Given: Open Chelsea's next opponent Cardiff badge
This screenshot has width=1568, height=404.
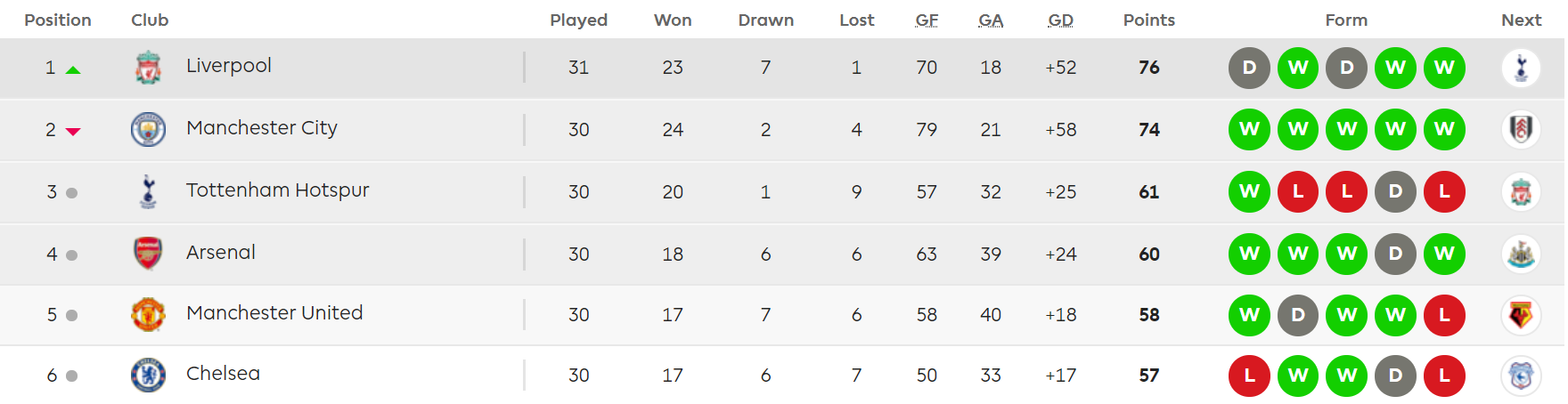Looking at the screenshot, I should (x=1521, y=375).
